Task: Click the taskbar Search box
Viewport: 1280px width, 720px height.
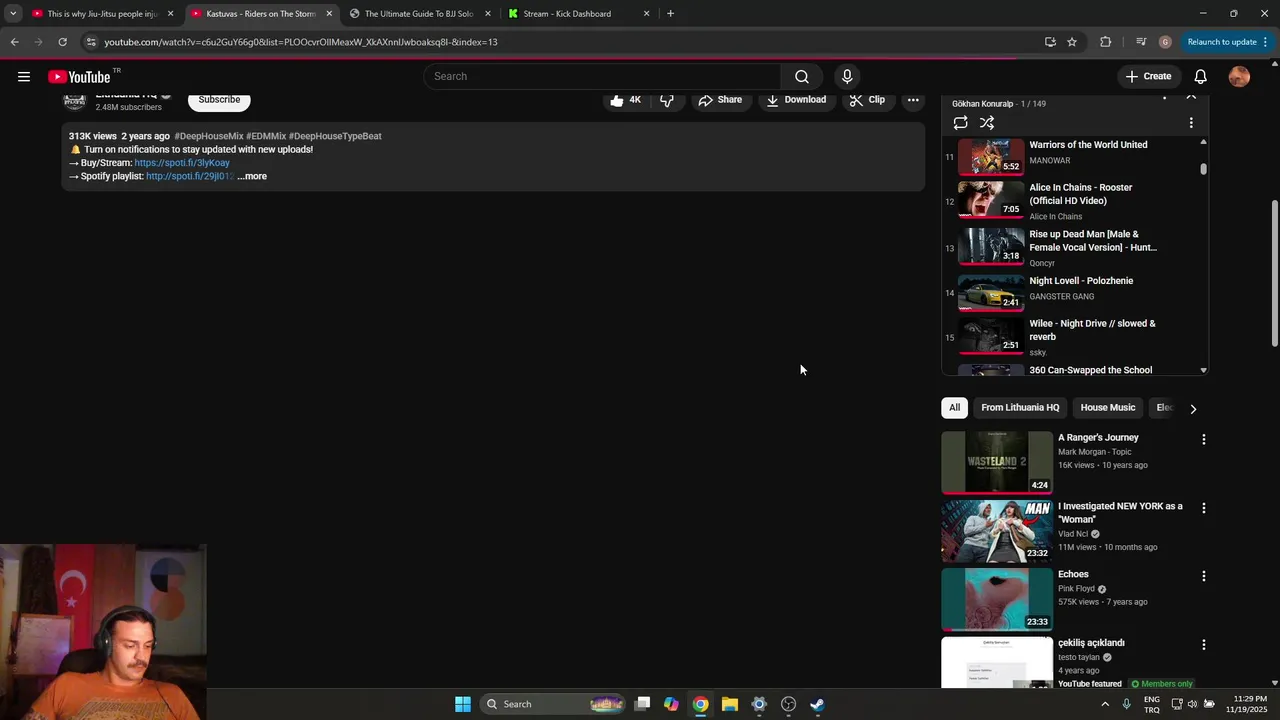Action: tap(552, 704)
